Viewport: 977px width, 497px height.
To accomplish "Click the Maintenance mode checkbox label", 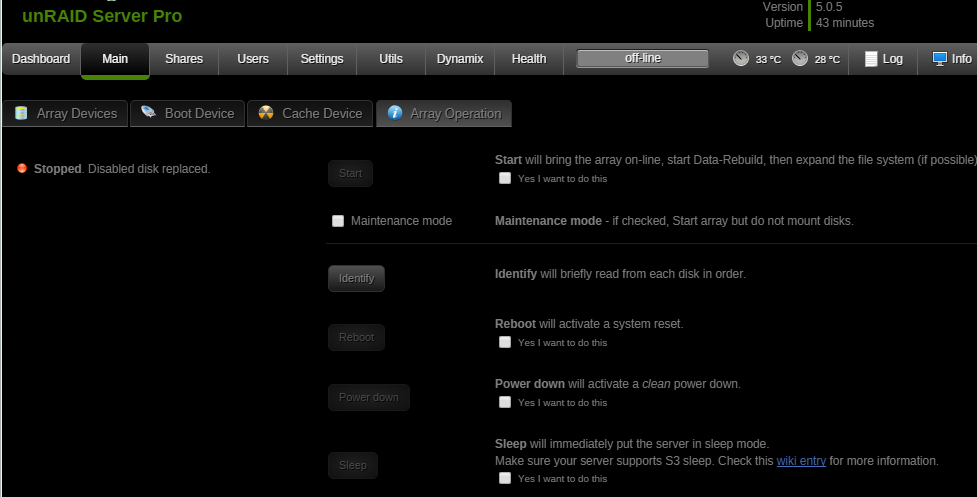I will pos(401,220).
